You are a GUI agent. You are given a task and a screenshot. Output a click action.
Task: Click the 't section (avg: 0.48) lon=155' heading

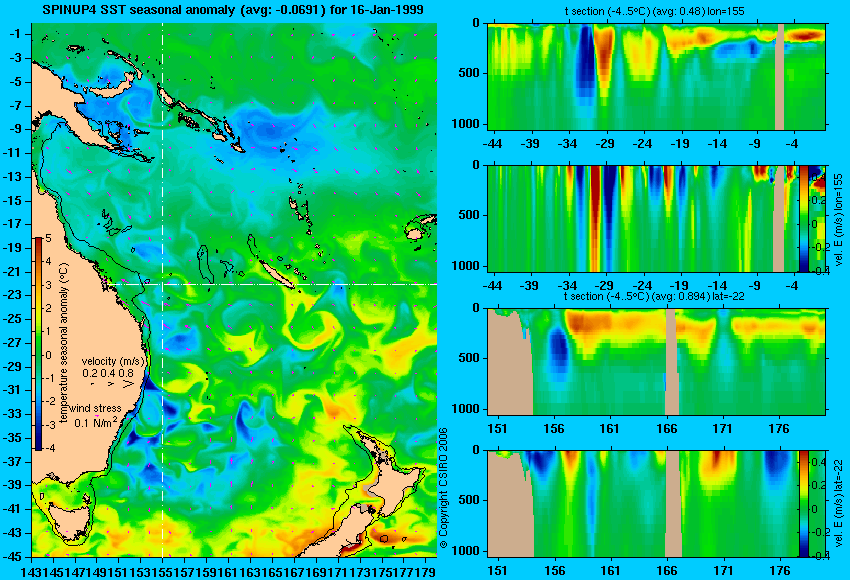654,11
